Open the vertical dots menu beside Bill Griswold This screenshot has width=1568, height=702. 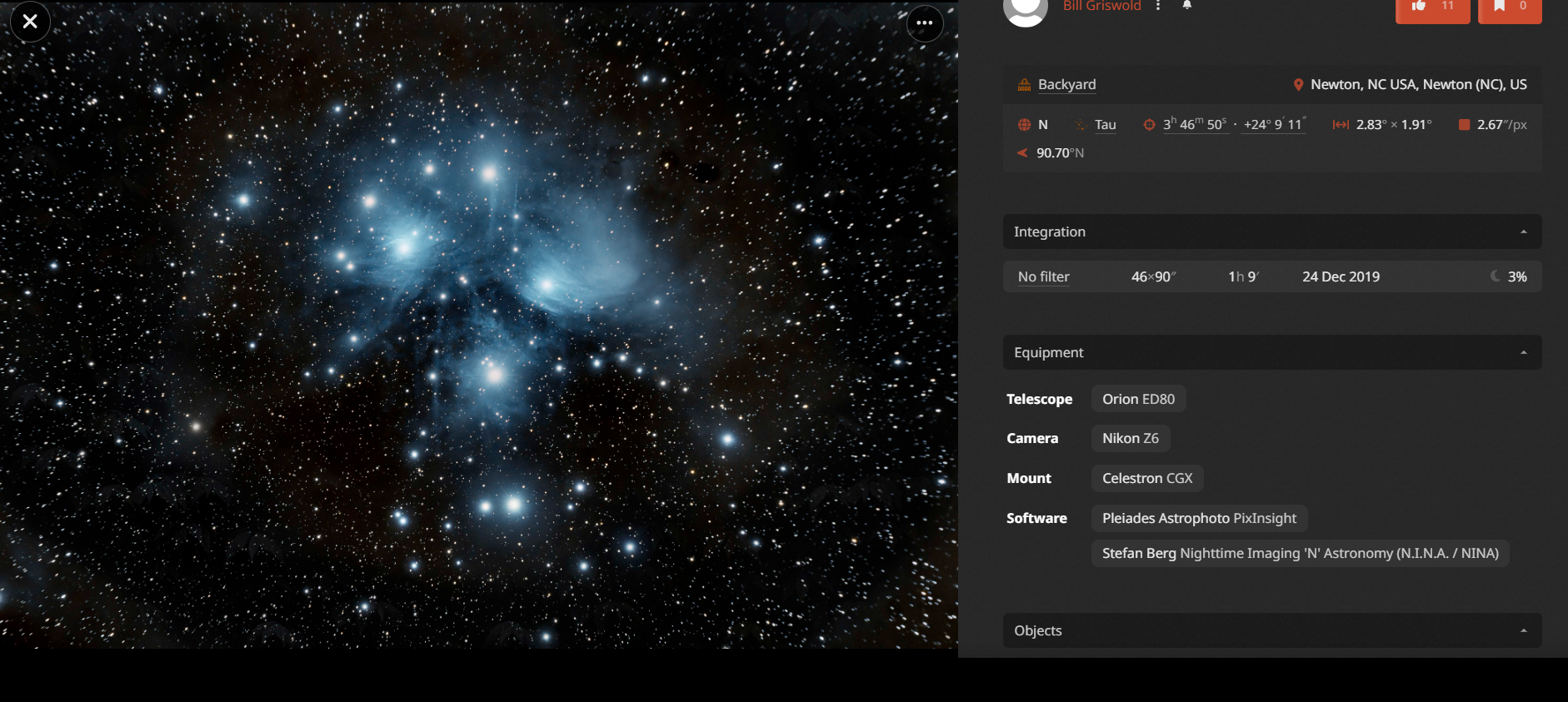tap(1158, 6)
